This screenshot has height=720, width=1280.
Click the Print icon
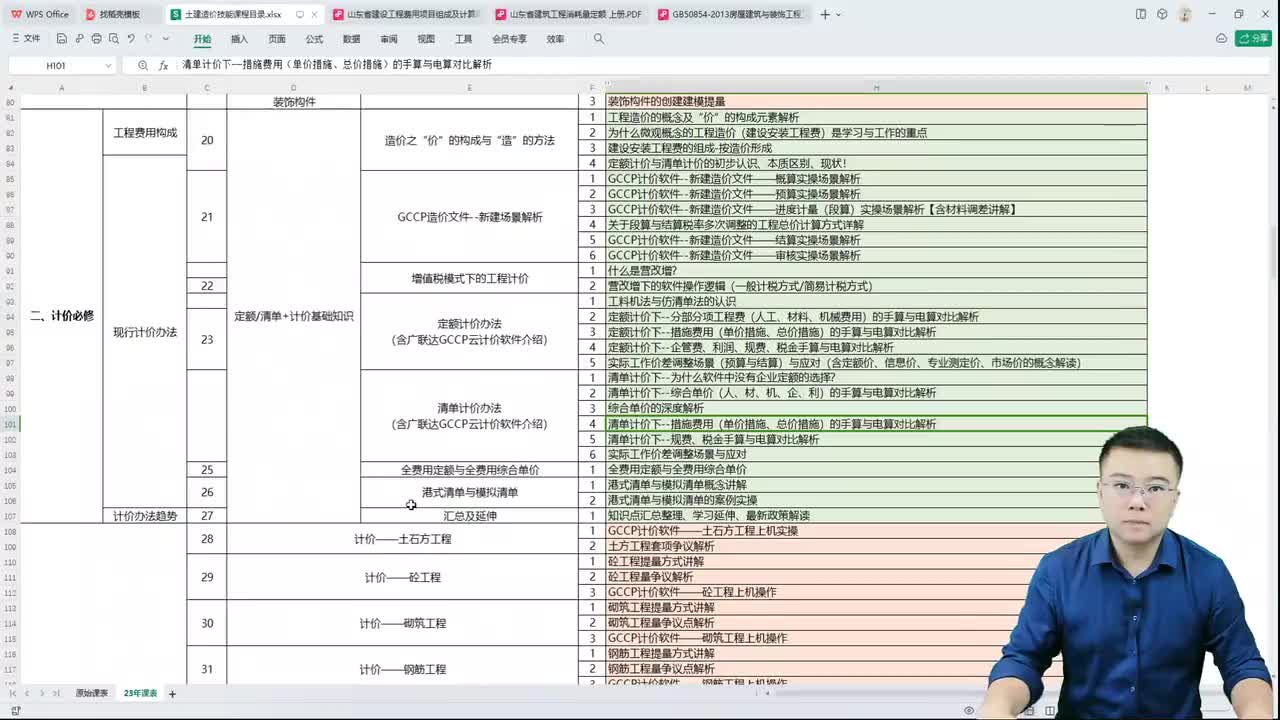point(96,38)
